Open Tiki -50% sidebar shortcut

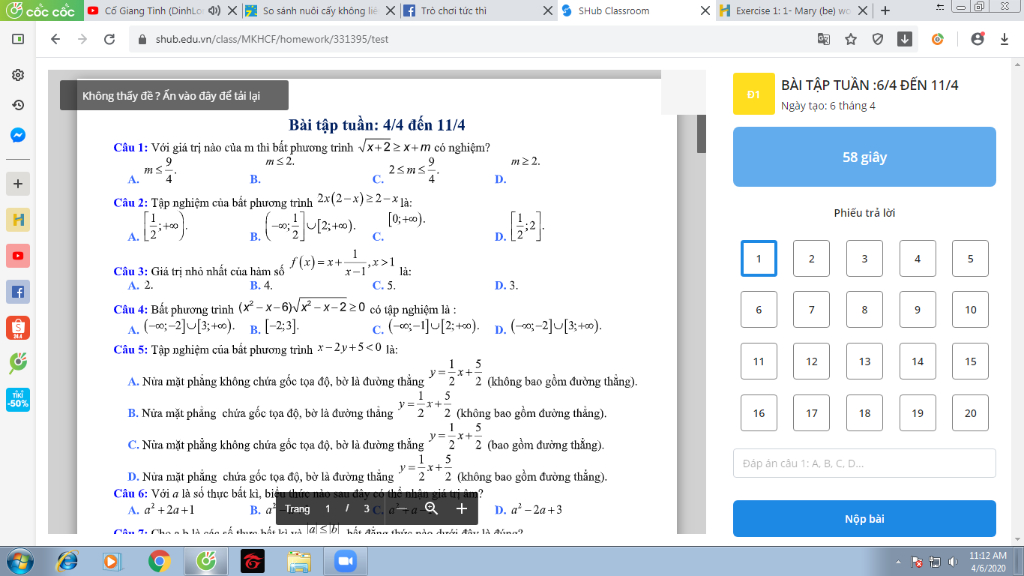click(x=18, y=399)
